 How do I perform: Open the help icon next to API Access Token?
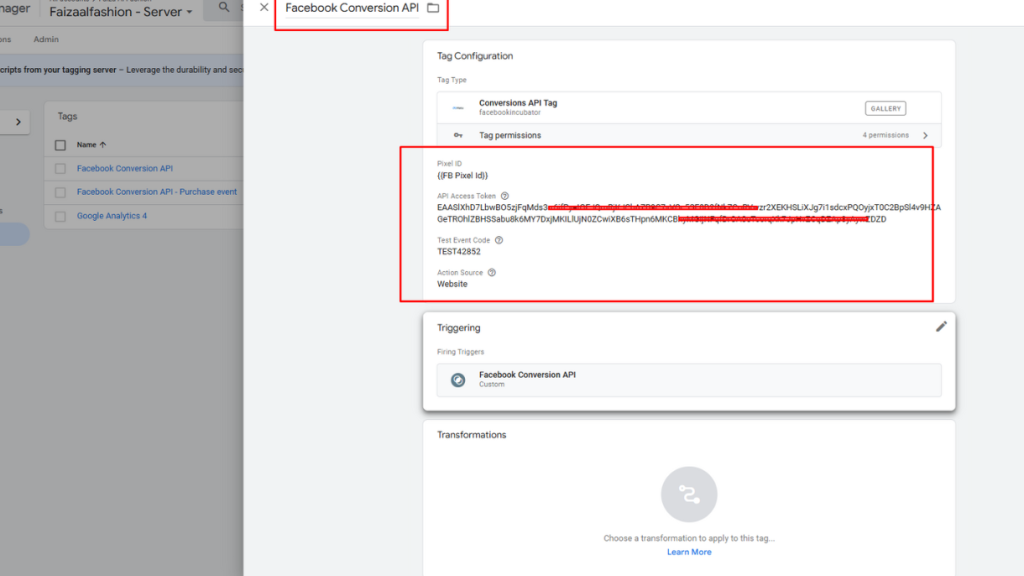coord(504,196)
